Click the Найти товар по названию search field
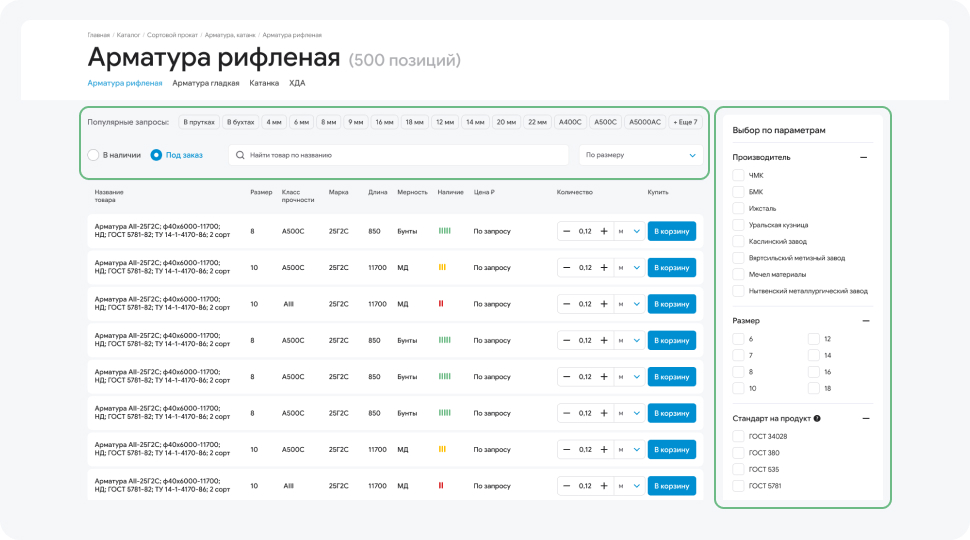This screenshot has height=540, width=970. click(398, 155)
